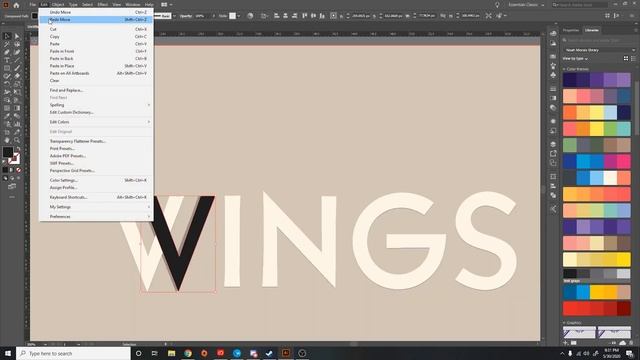Switch Libraries to list view
Image resolution: width=640 pixels, height=360 pixels.
point(633,59)
